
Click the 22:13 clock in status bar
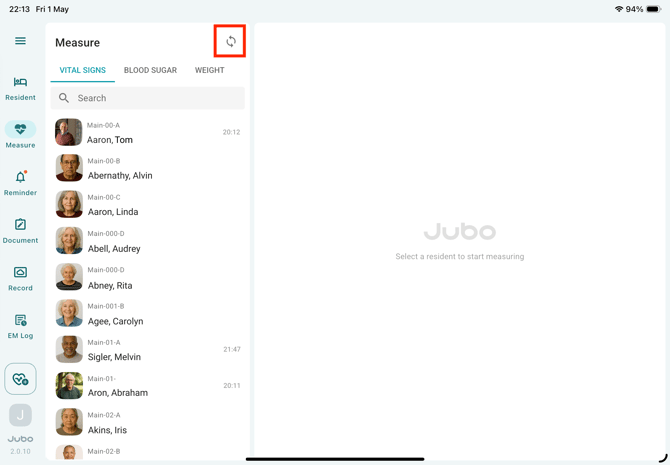[x=19, y=9]
